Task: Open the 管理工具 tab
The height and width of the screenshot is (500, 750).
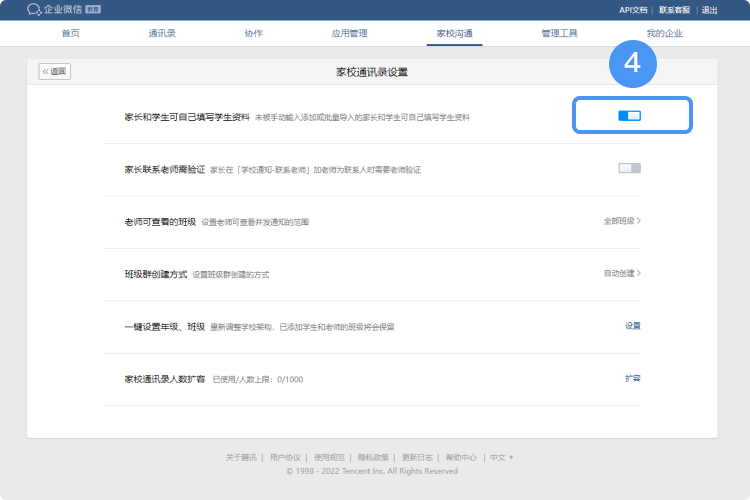Action: tap(559, 33)
